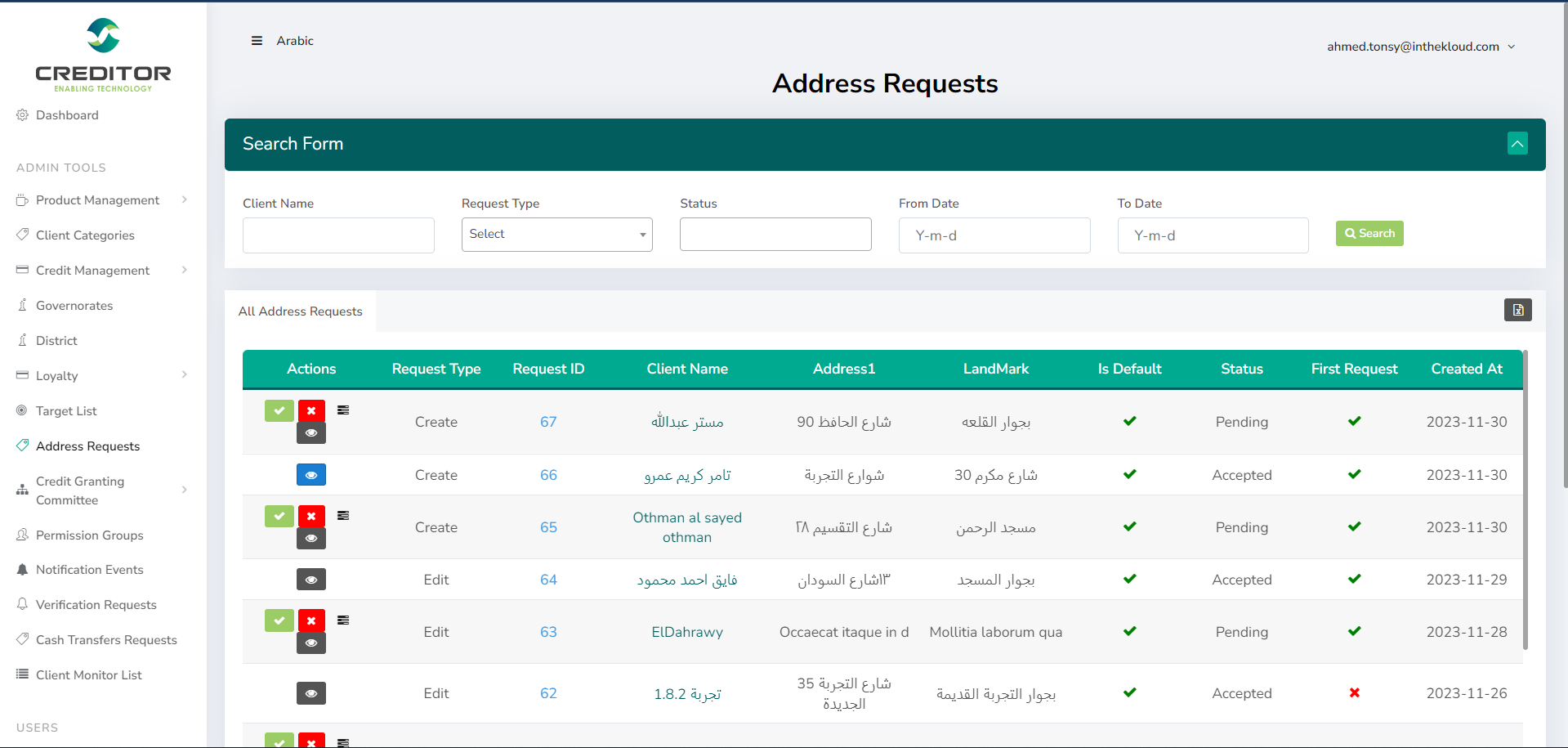Viewport: 1568px width, 748px height.
Task: Approve request 63 with green checkmark
Action: (279, 620)
